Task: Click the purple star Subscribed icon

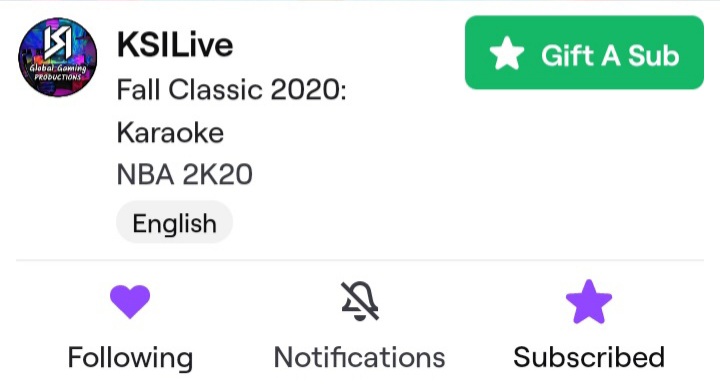Action: pos(589,301)
